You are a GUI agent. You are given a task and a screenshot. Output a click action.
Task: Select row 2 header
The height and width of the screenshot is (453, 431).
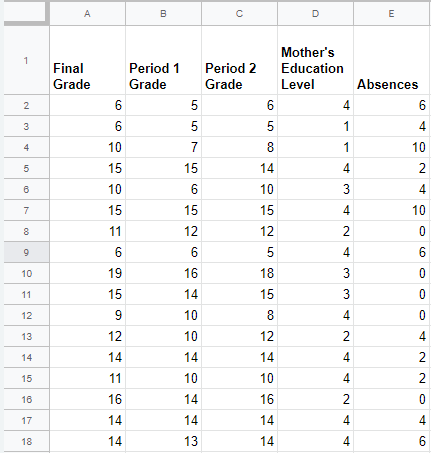tap(26, 105)
